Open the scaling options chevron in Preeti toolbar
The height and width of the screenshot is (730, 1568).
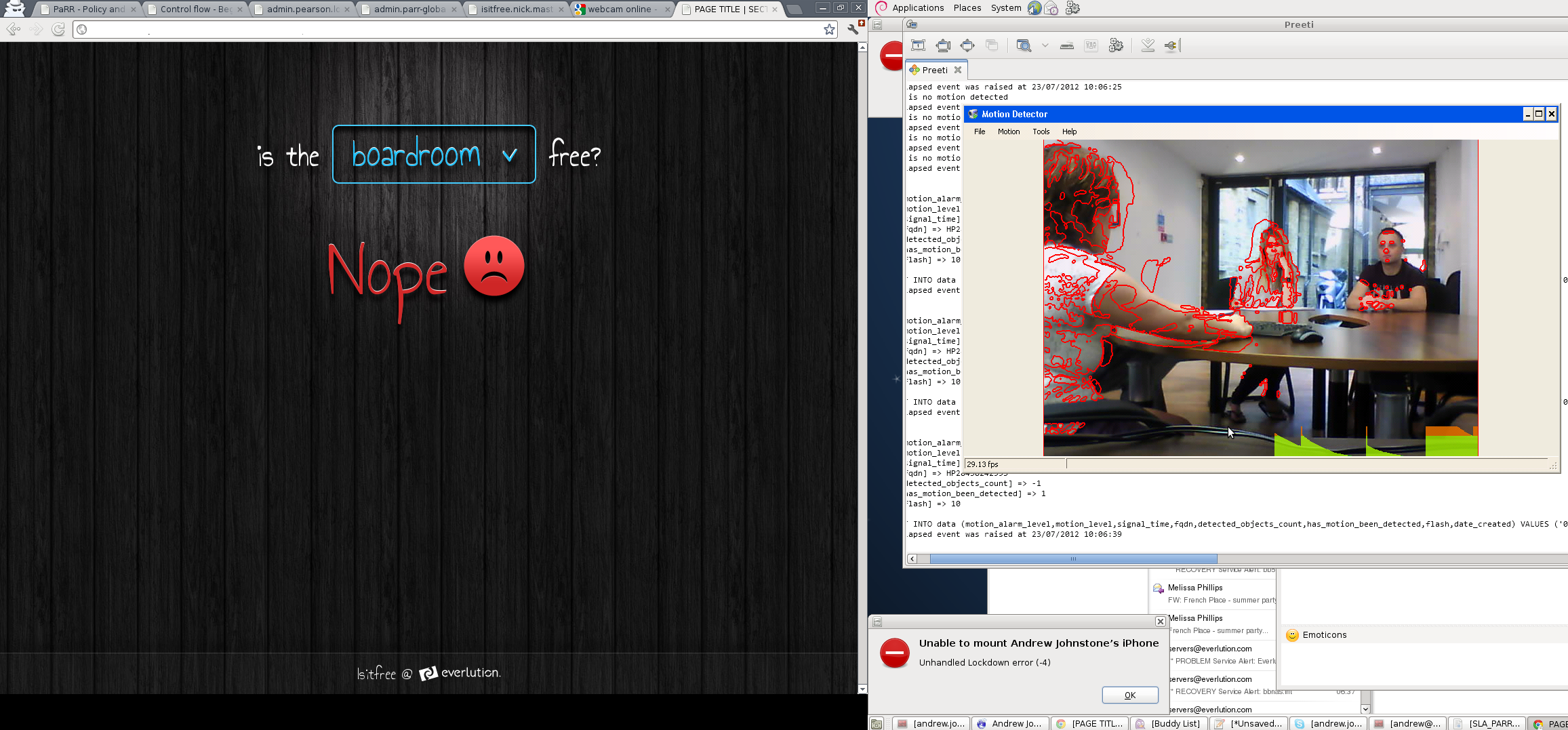tap(1045, 45)
